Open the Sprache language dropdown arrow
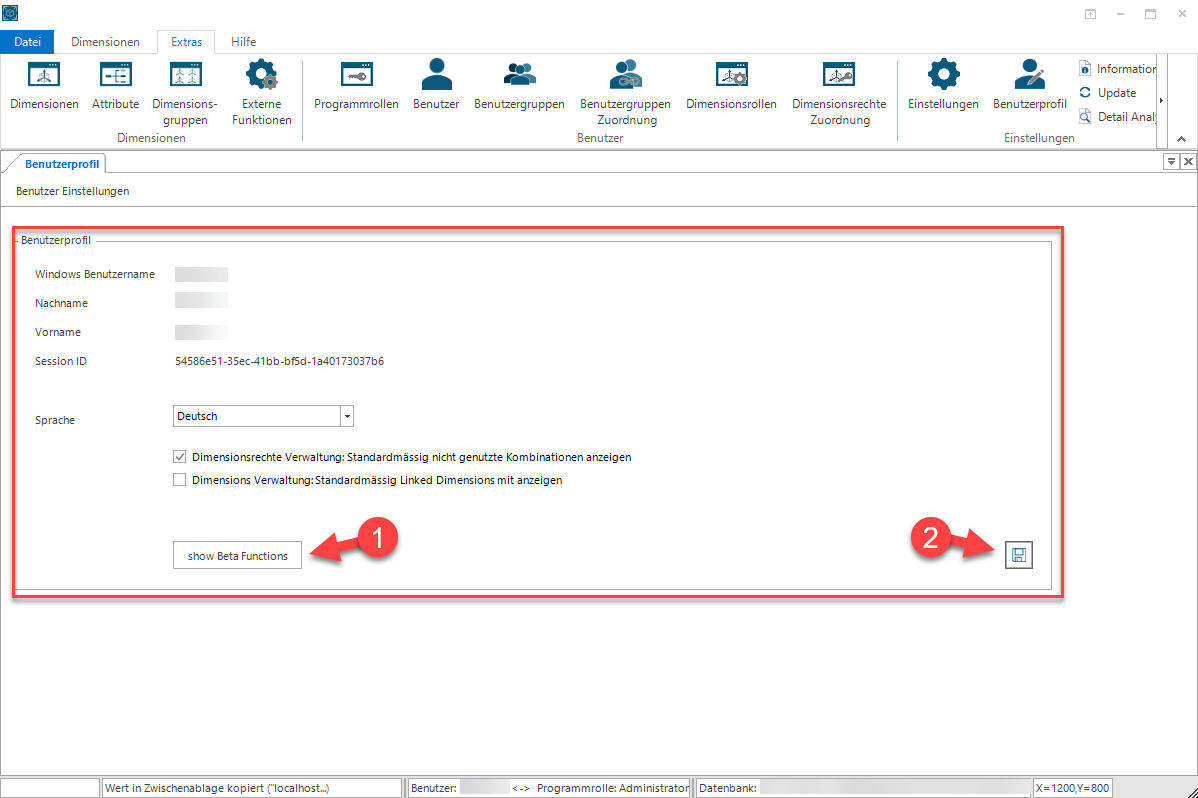The image size is (1198, 798). pyautogui.click(x=347, y=416)
